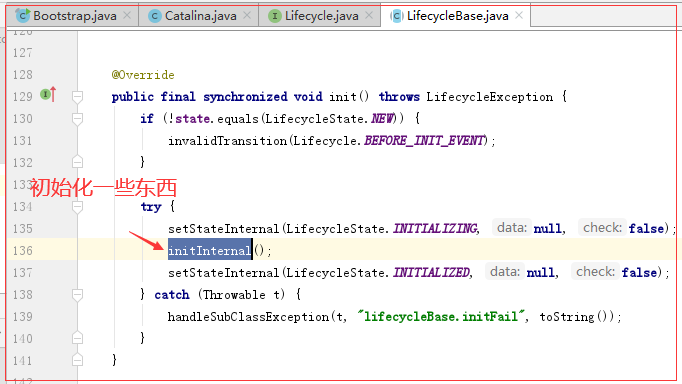This screenshot has height=384, width=682.
Task: Click line number 131 in the gutter
Action: [x=23, y=141]
